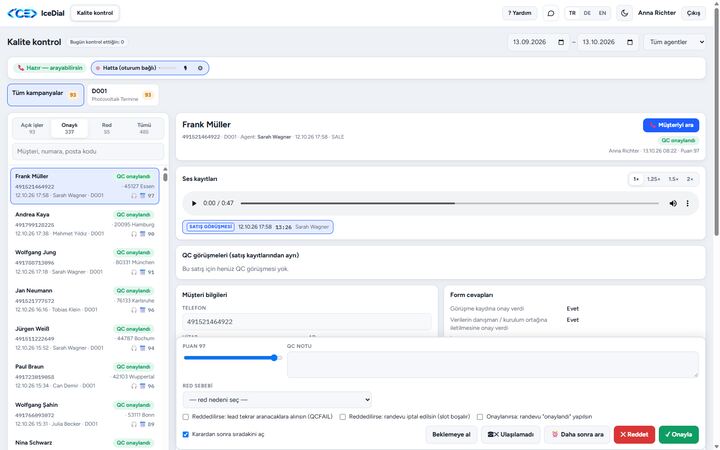Switch language to TR

(x=572, y=13)
